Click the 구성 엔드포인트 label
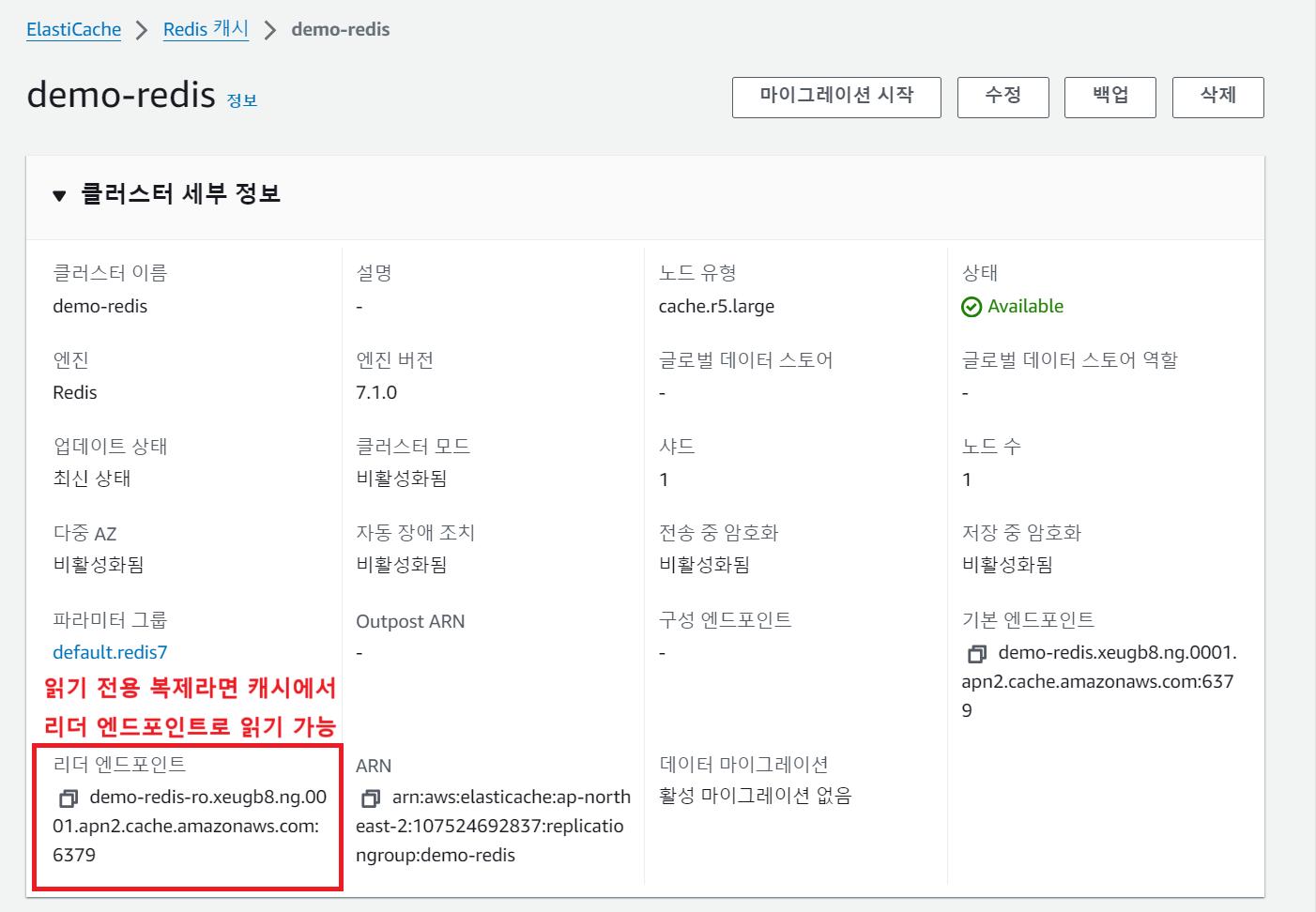Viewport: 1316px width, 912px height. click(725, 620)
